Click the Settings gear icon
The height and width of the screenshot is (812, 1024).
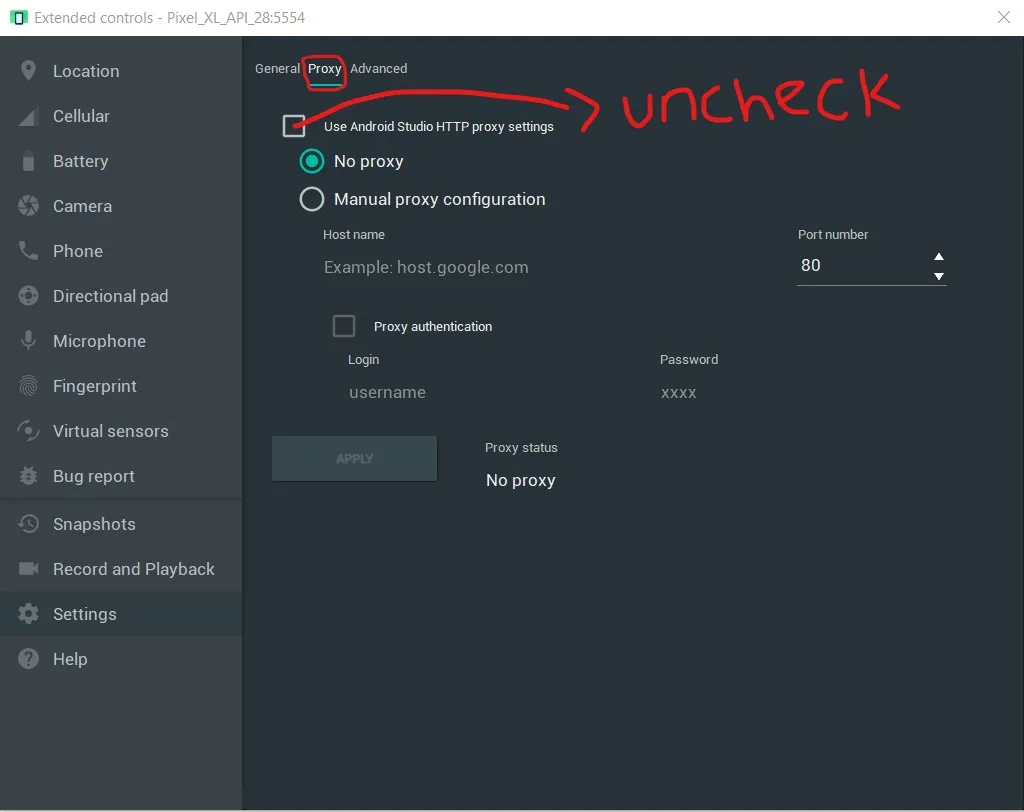28,613
